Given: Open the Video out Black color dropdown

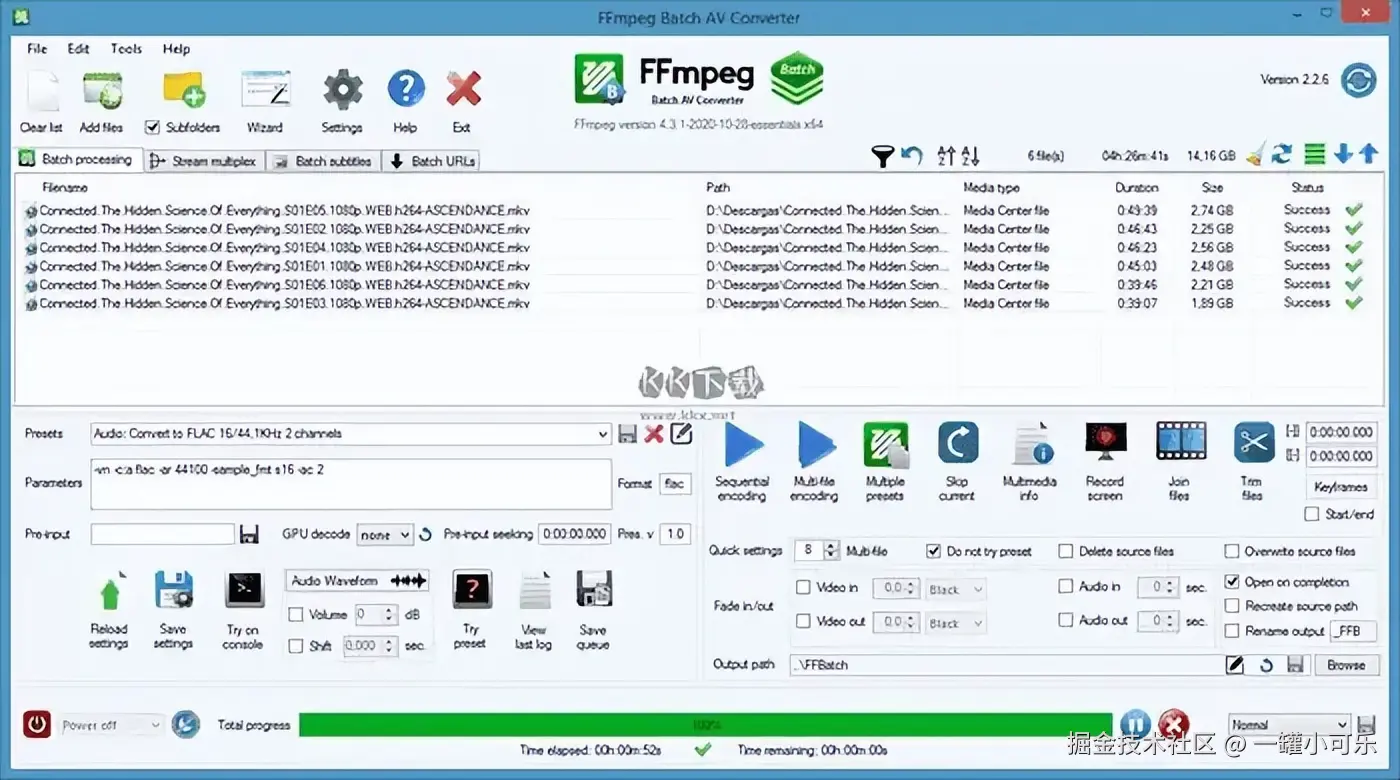Looking at the screenshot, I should click(x=956, y=623).
